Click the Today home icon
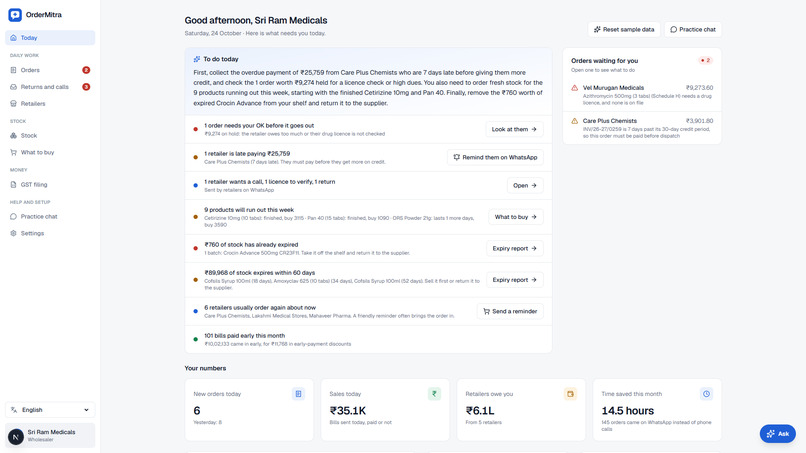Viewport: 806px width, 453px height. pos(13,38)
